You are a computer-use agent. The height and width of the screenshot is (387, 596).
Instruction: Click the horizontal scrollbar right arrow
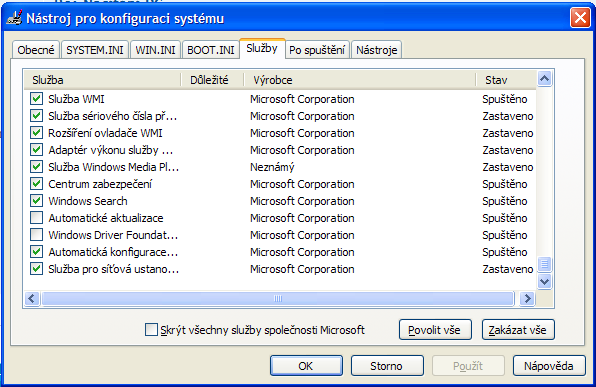pyautogui.click(x=527, y=298)
